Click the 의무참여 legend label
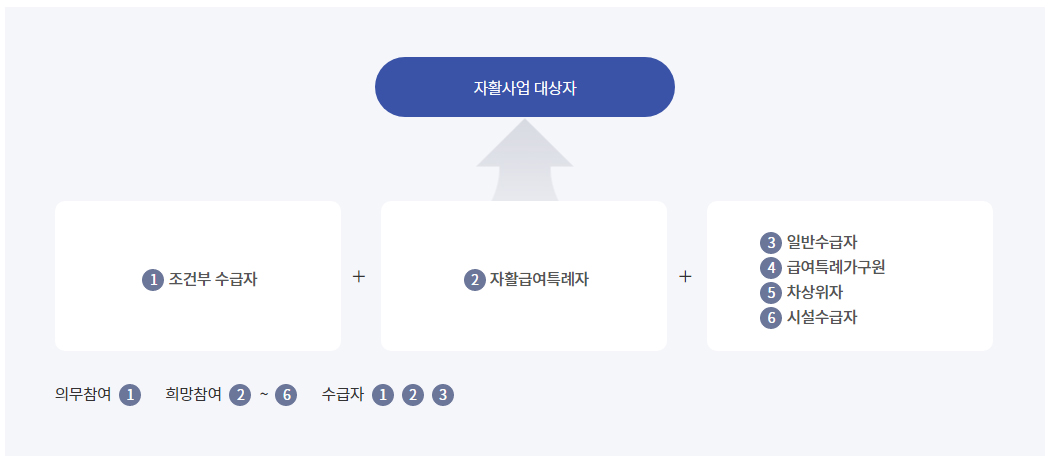Viewport: 1049px width, 457px height. click(83, 395)
